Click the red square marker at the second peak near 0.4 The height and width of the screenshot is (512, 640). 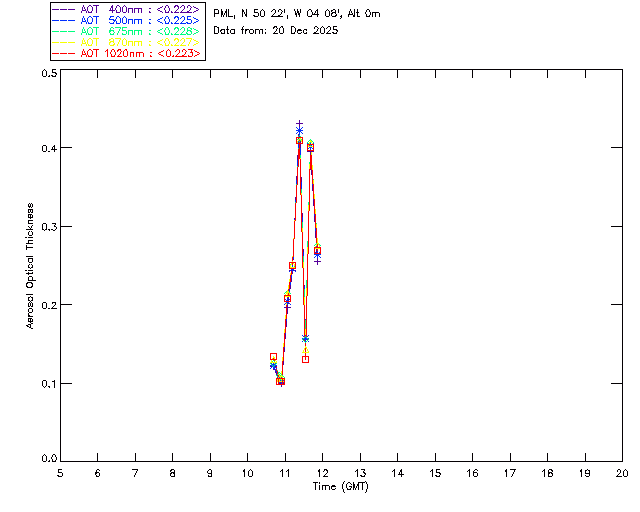[311, 148]
